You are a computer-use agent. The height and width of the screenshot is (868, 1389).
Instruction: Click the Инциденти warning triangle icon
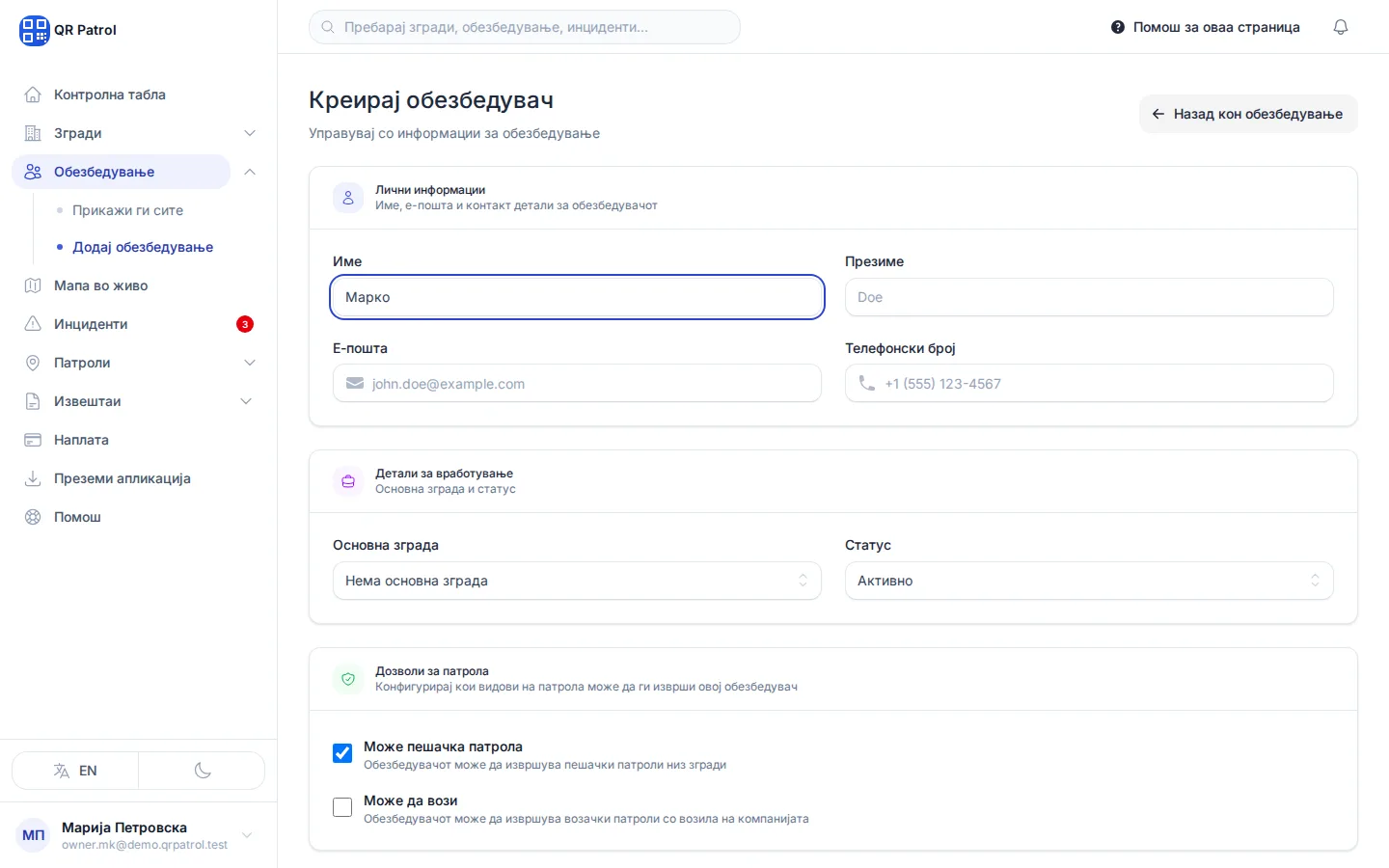tap(33, 324)
